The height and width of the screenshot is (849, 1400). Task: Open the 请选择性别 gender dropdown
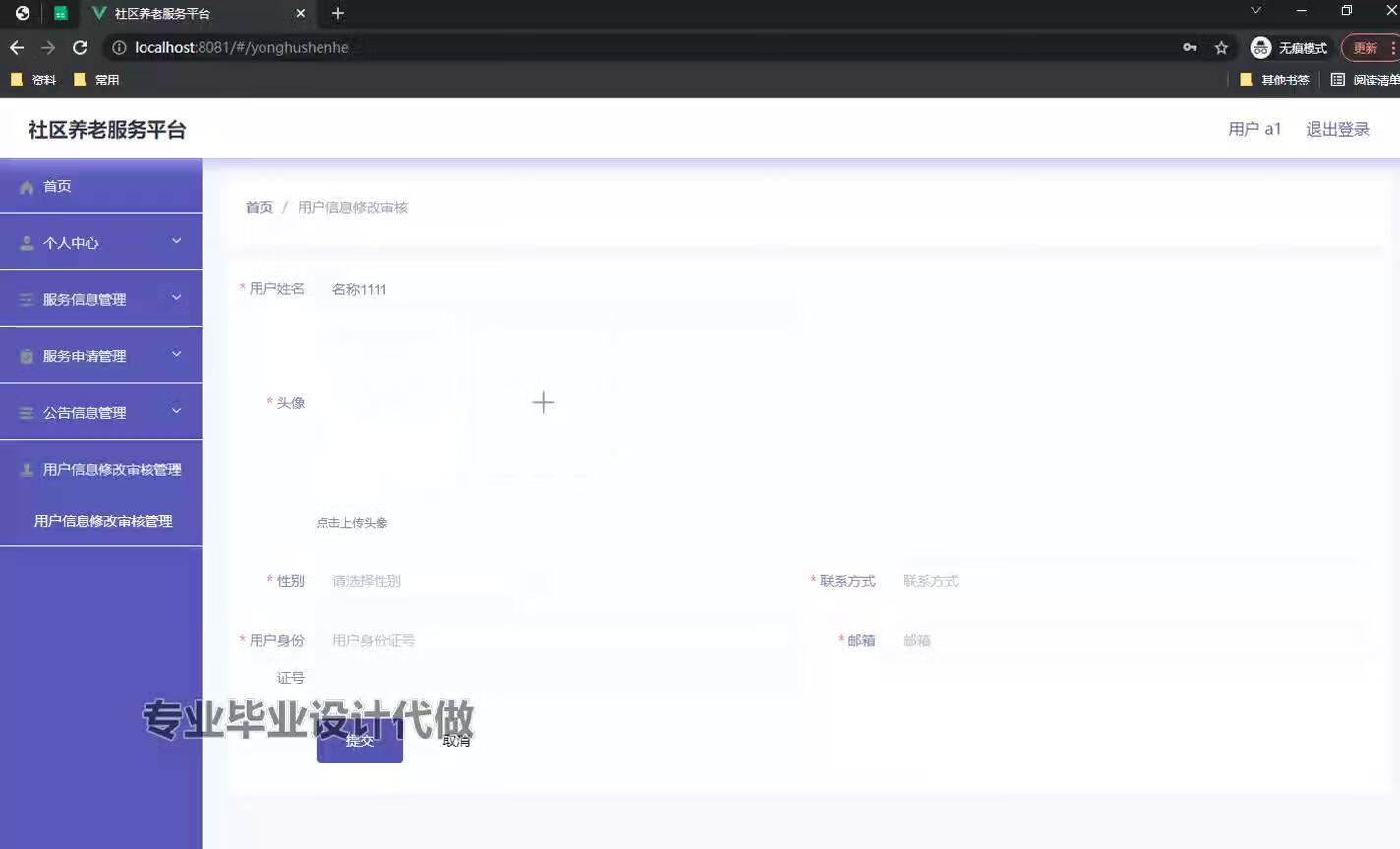[x=433, y=581]
